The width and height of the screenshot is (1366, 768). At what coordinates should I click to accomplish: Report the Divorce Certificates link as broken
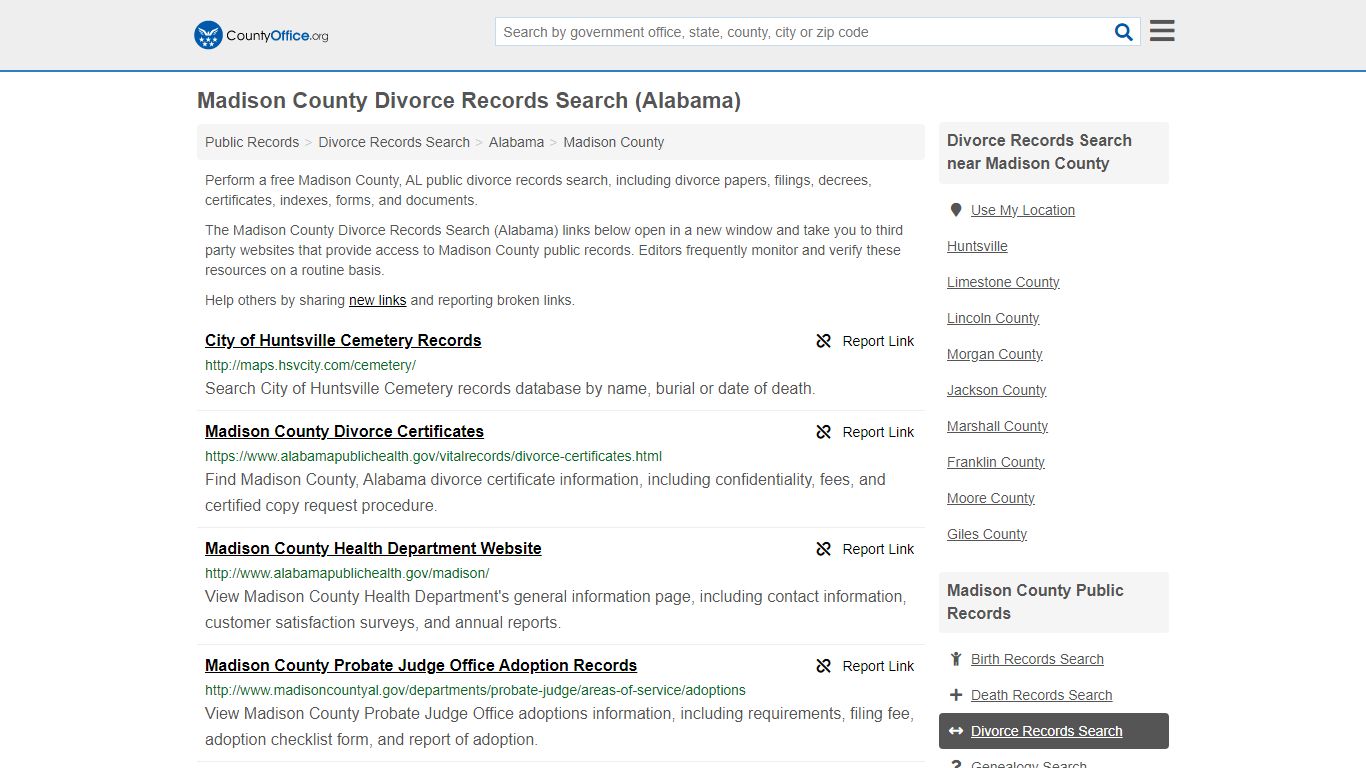865,432
